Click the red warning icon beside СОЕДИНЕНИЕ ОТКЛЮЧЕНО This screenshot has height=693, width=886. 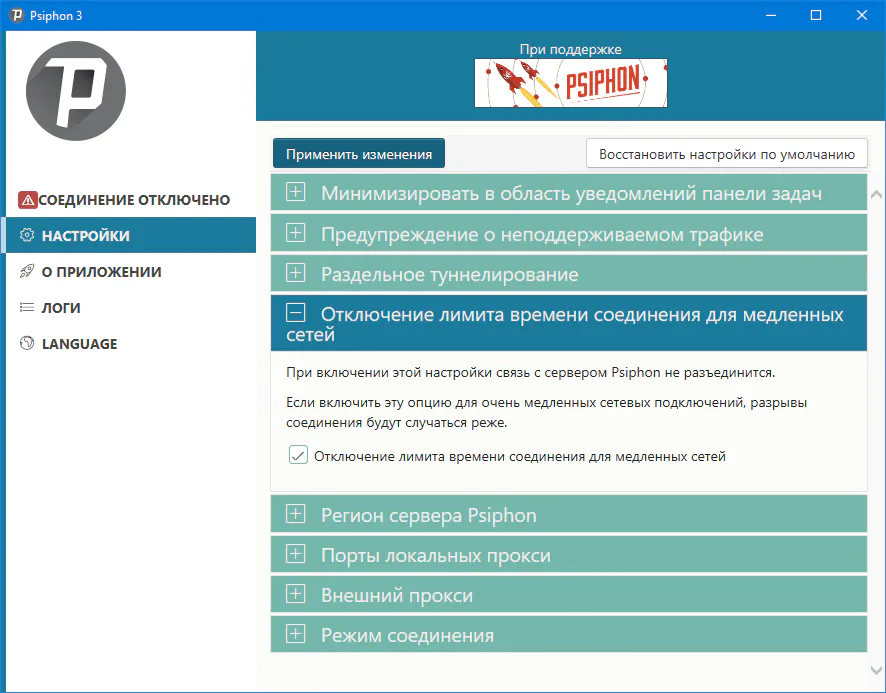pos(28,200)
